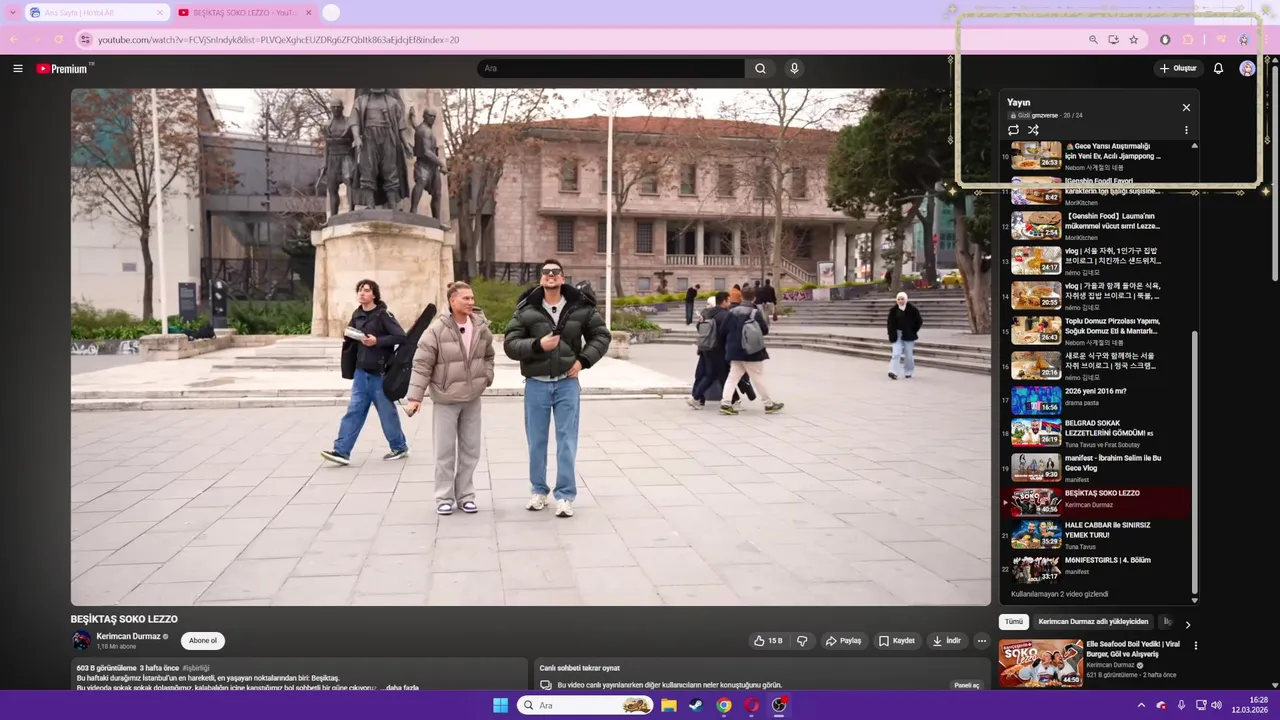Click the YouTube search magnifier button
The height and width of the screenshot is (720, 1280).
[760, 68]
